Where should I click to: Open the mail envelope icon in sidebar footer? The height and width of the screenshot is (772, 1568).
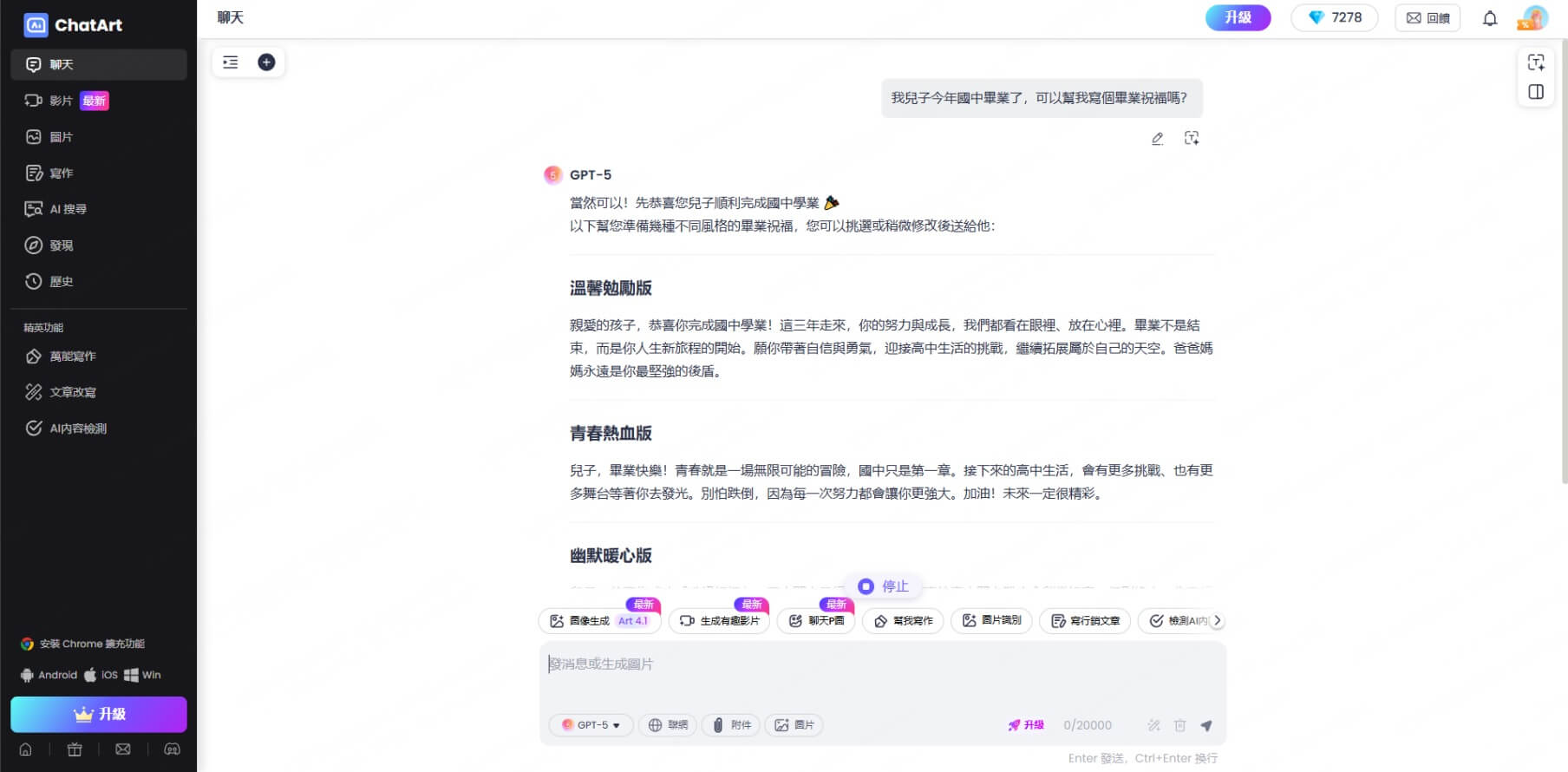pyautogui.click(x=123, y=749)
